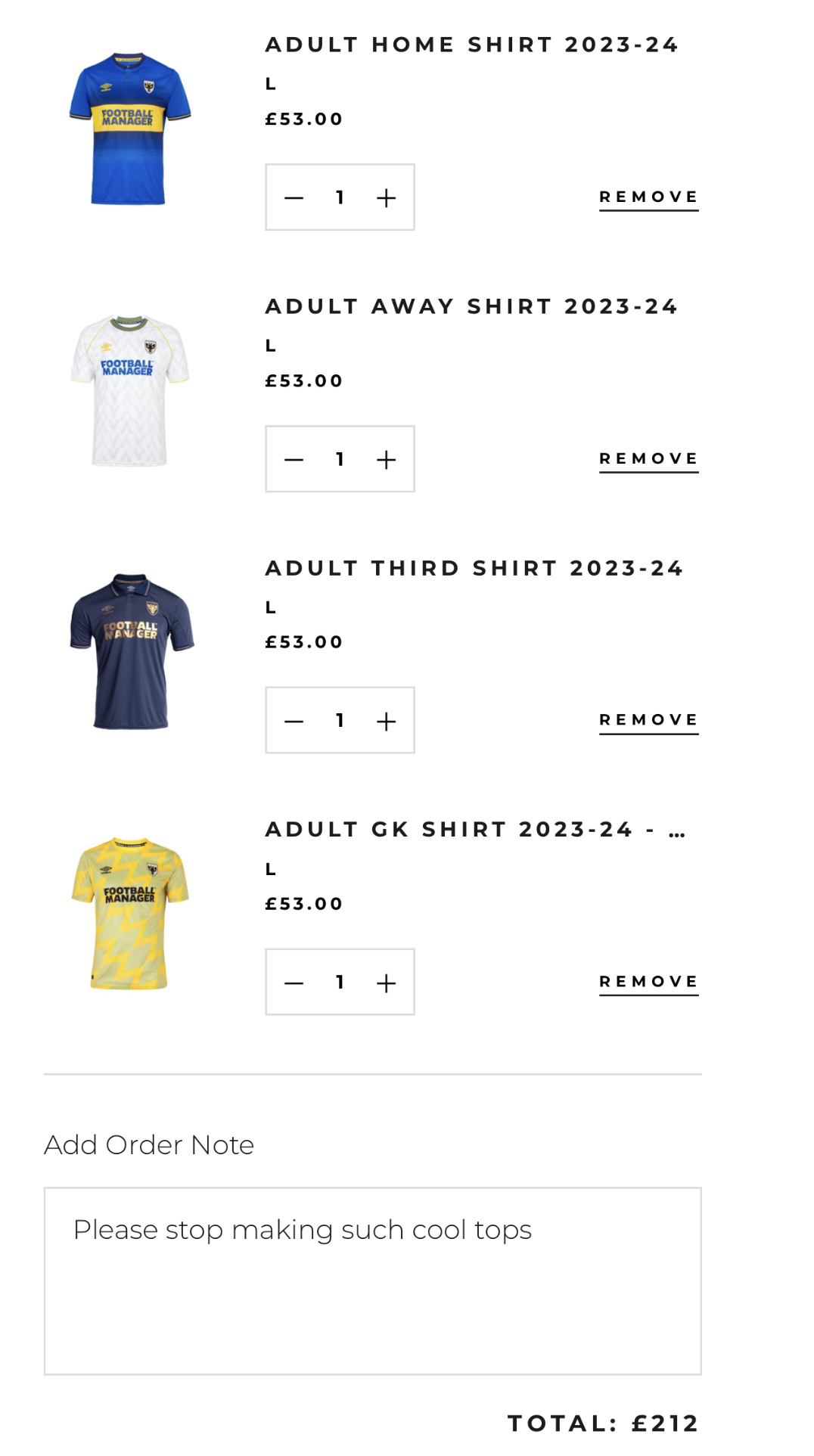Increase quantity of Adult GK Shirt
814x1456 pixels.
tap(386, 983)
